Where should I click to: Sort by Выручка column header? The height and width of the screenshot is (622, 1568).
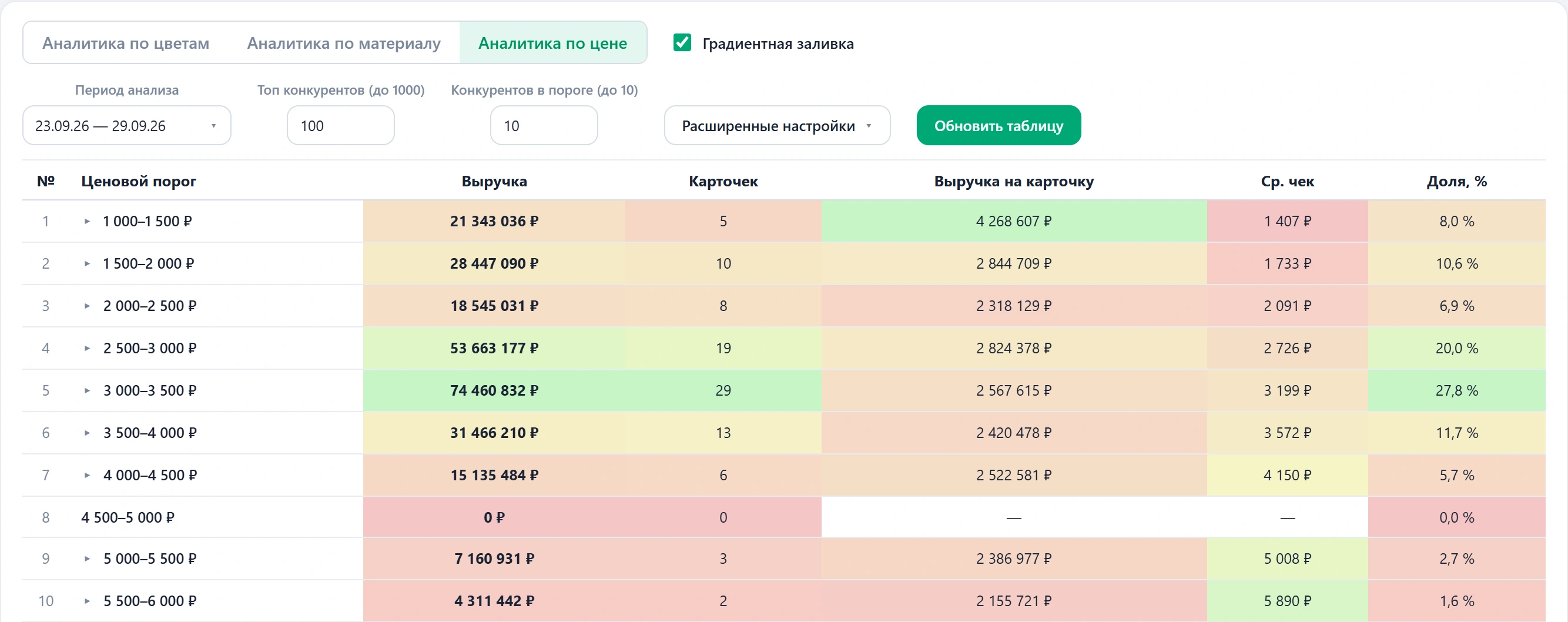(494, 181)
